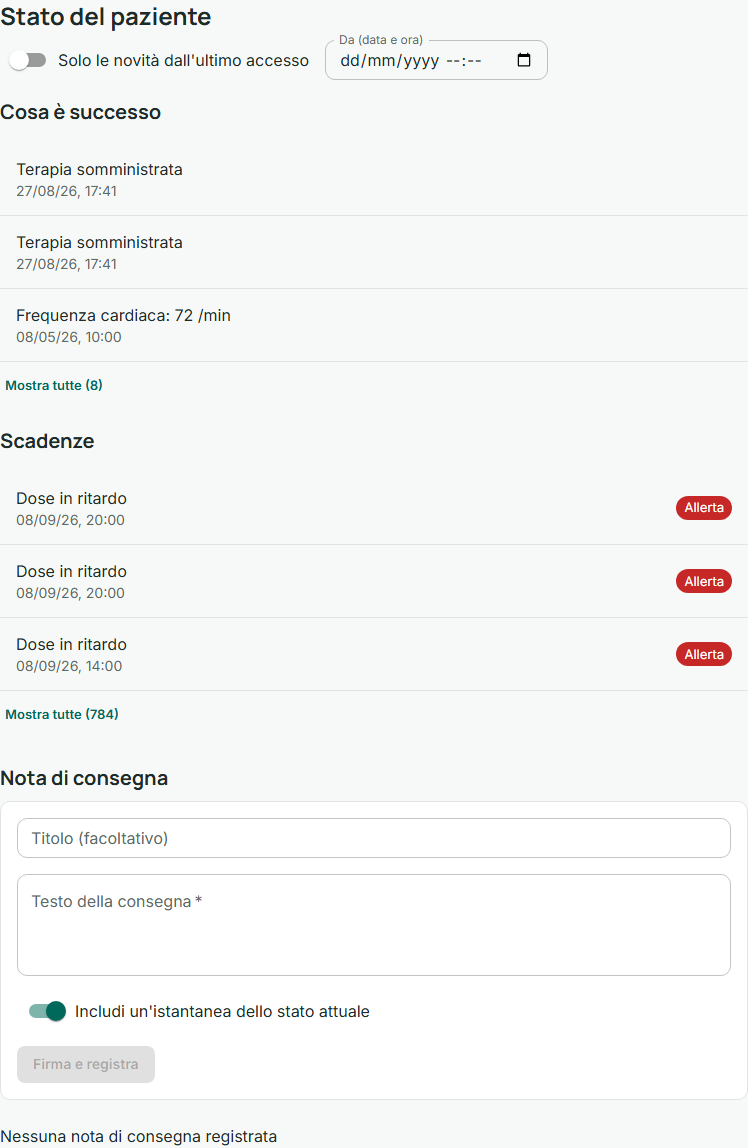The width and height of the screenshot is (748, 1148).
Task: Expand 'Mostra tutte (8)' events list
Action: [54, 385]
